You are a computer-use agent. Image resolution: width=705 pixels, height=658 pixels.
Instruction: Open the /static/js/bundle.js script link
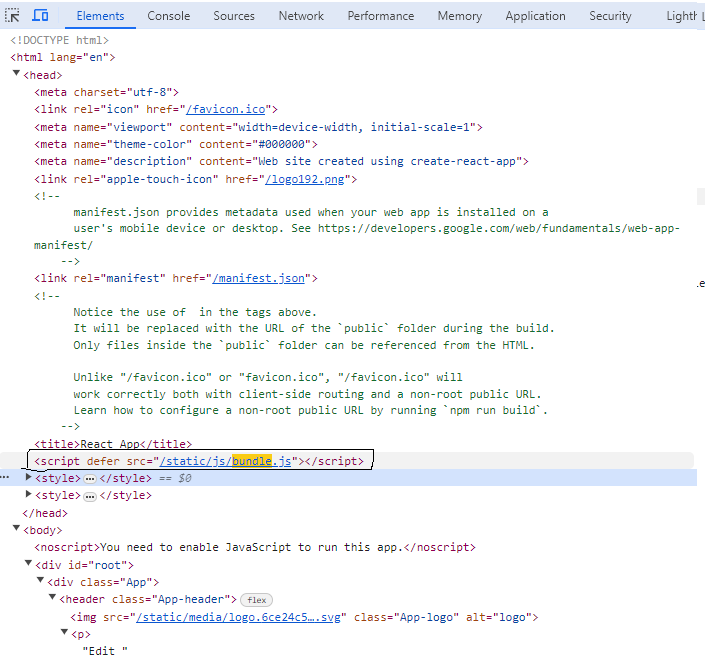click(225, 461)
